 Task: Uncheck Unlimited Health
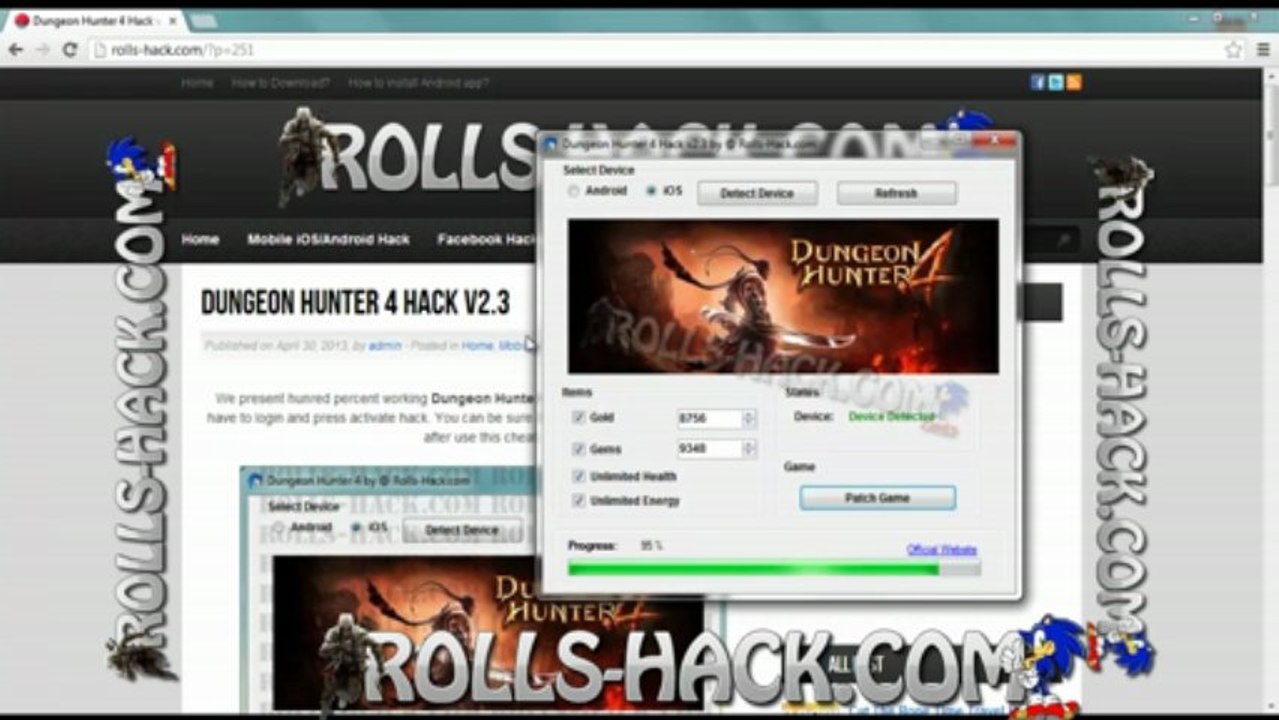578,476
